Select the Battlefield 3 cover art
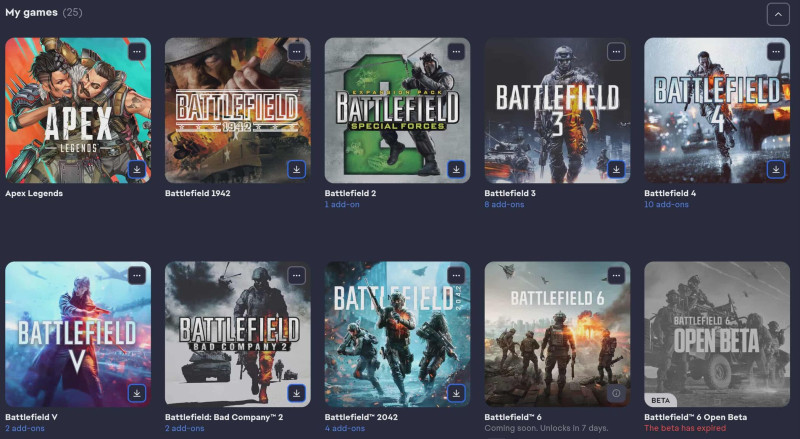This screenshot has width=800, height=439. pos(557,110)
